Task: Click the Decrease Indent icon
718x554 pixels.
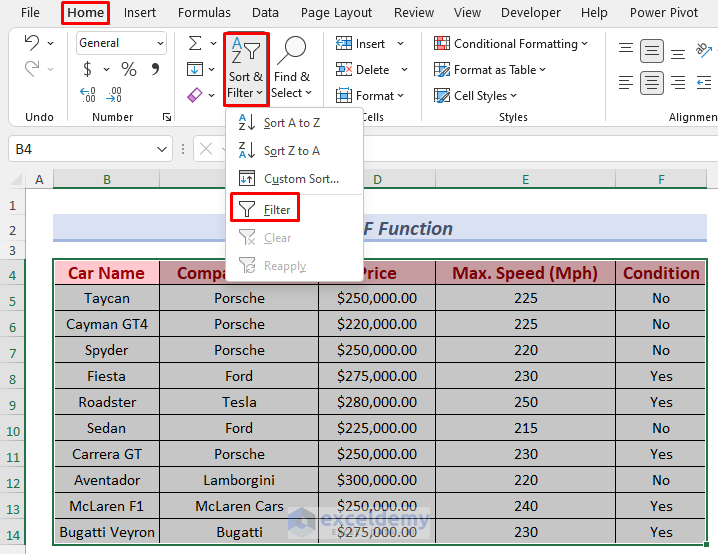Action: click(704, 83)
